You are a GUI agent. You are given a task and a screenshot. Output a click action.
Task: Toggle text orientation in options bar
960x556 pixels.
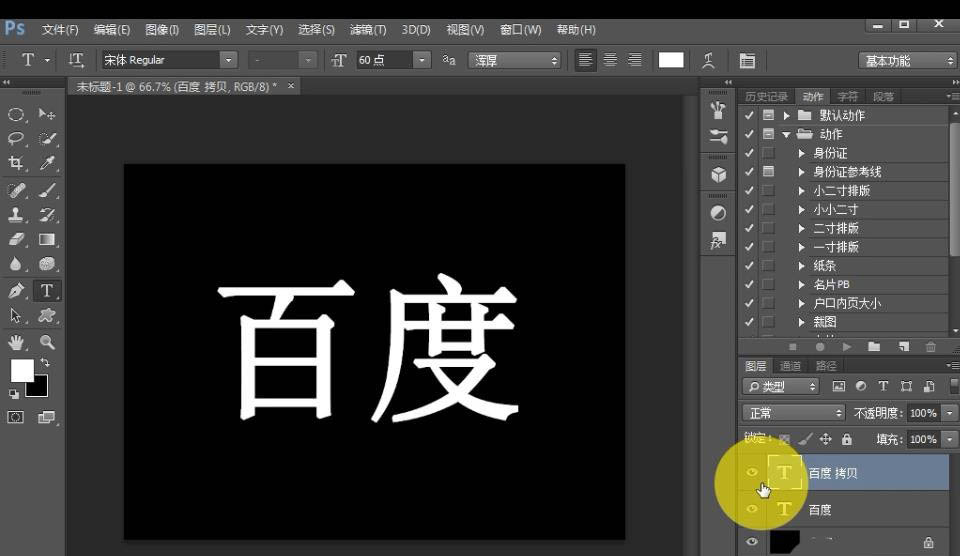tap(76, 60)
